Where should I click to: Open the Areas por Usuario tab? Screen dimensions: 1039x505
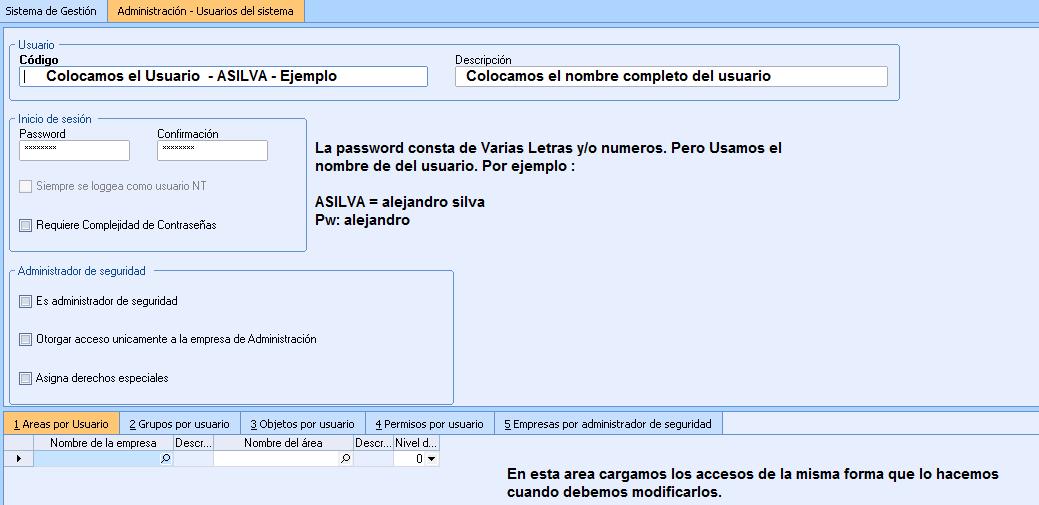(61, 424)
